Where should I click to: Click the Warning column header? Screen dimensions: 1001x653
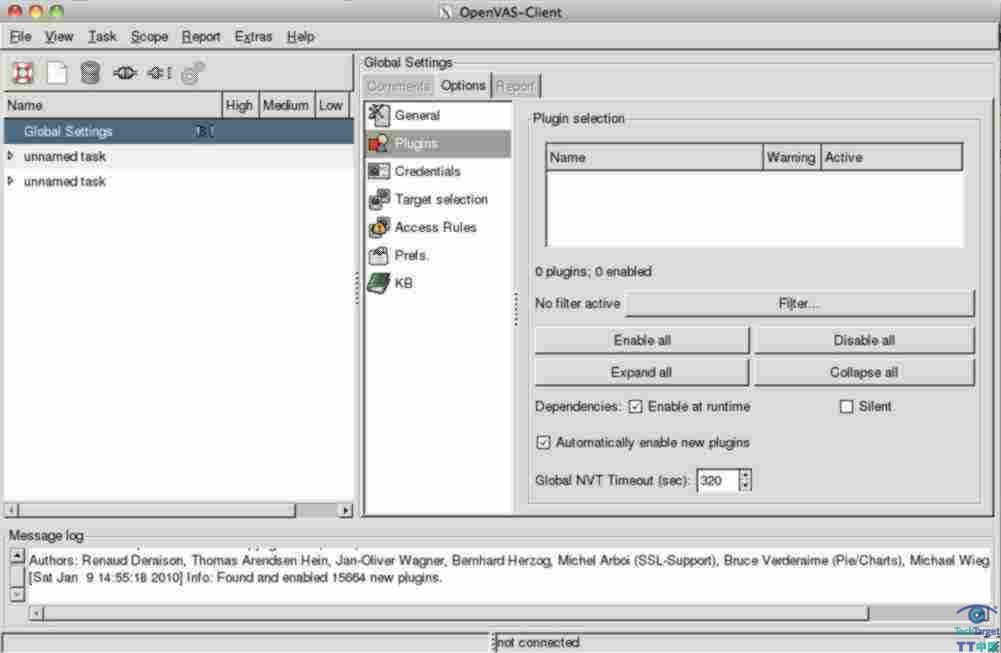[x=792, y=158]
